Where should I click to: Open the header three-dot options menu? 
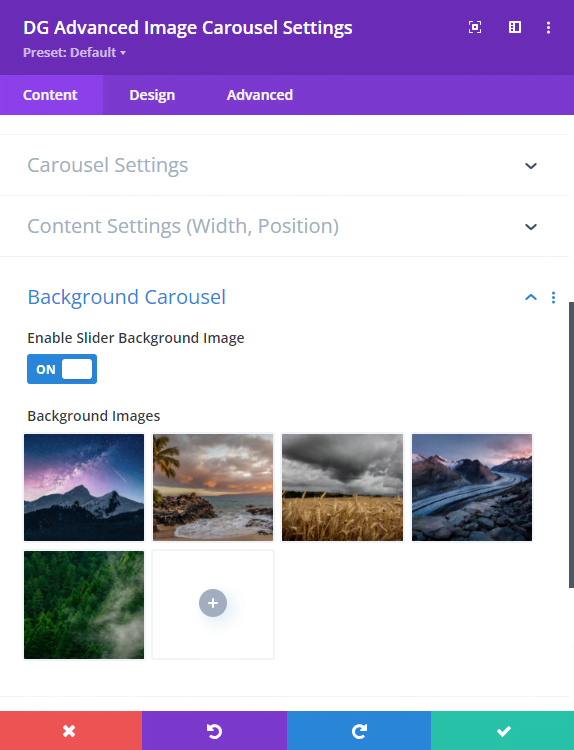548,27
